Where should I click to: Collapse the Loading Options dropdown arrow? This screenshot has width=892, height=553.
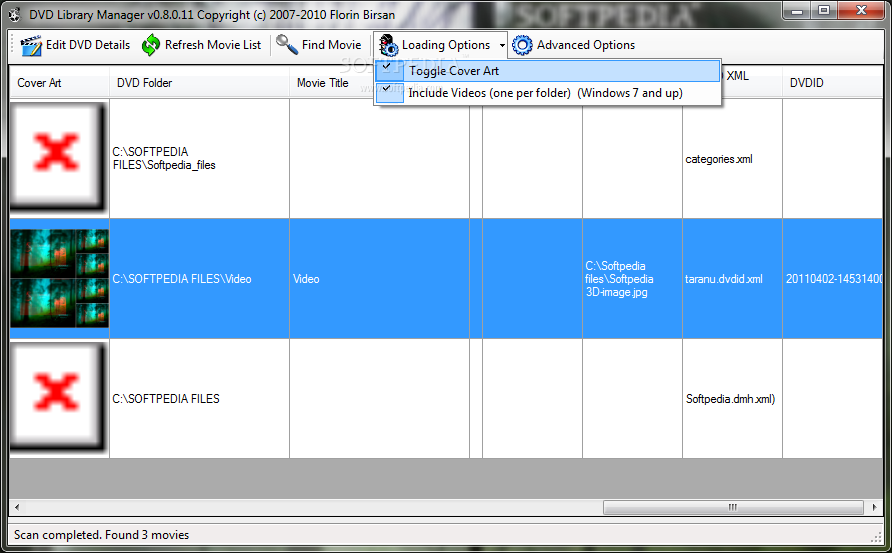502,45
